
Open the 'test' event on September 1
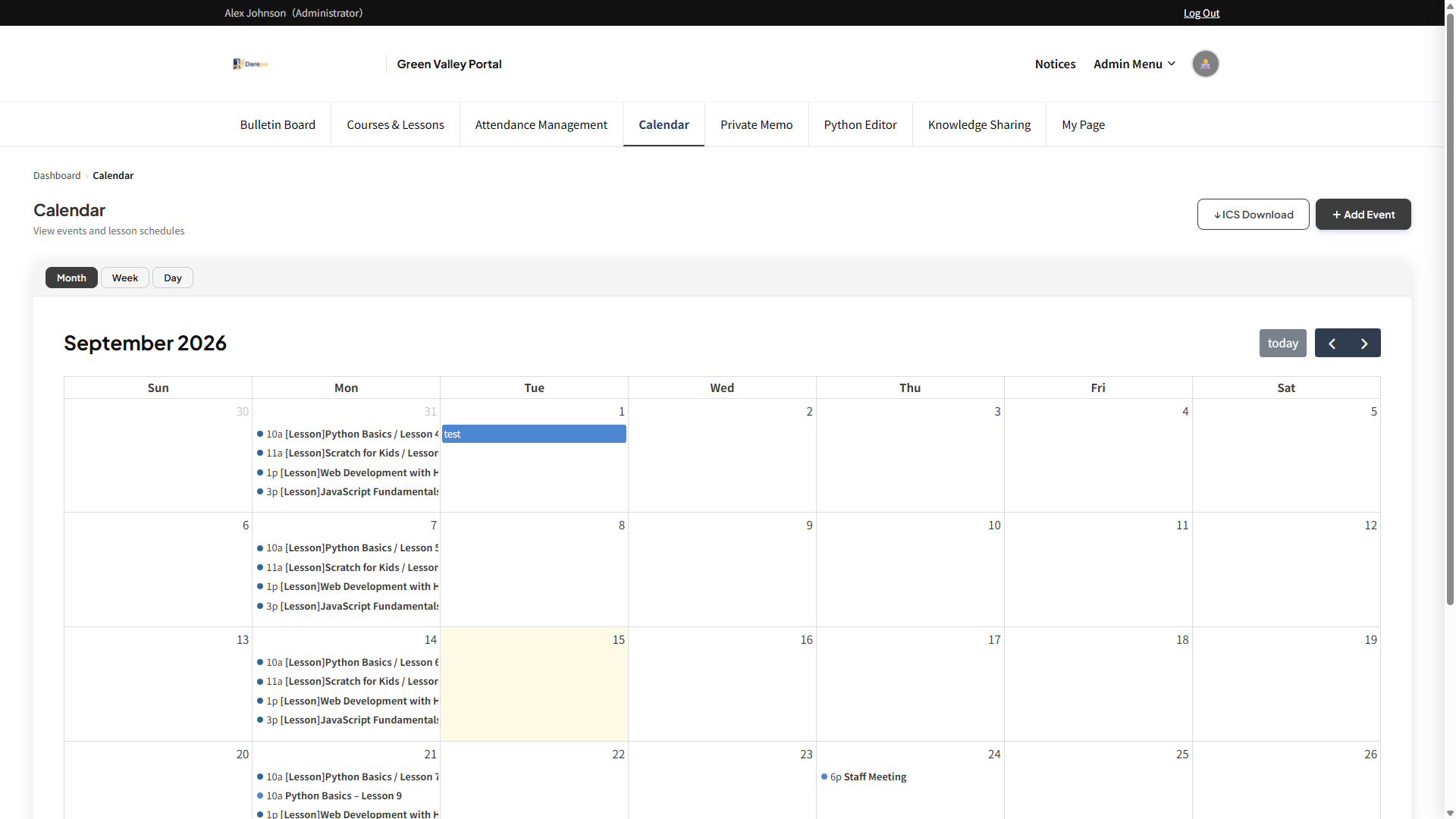(534, 434)
